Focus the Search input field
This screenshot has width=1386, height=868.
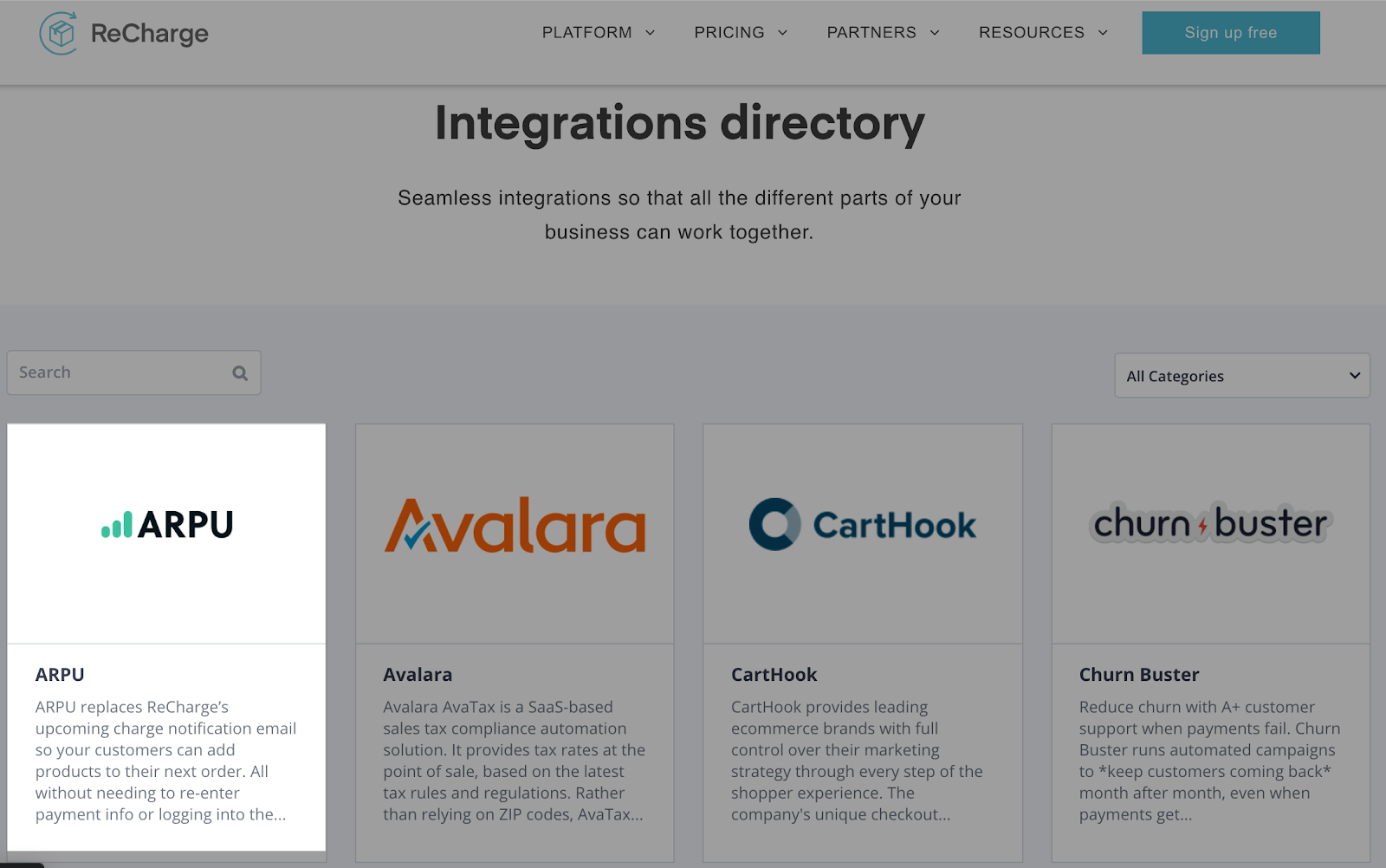pyautogui.click(x=133, y=372)
